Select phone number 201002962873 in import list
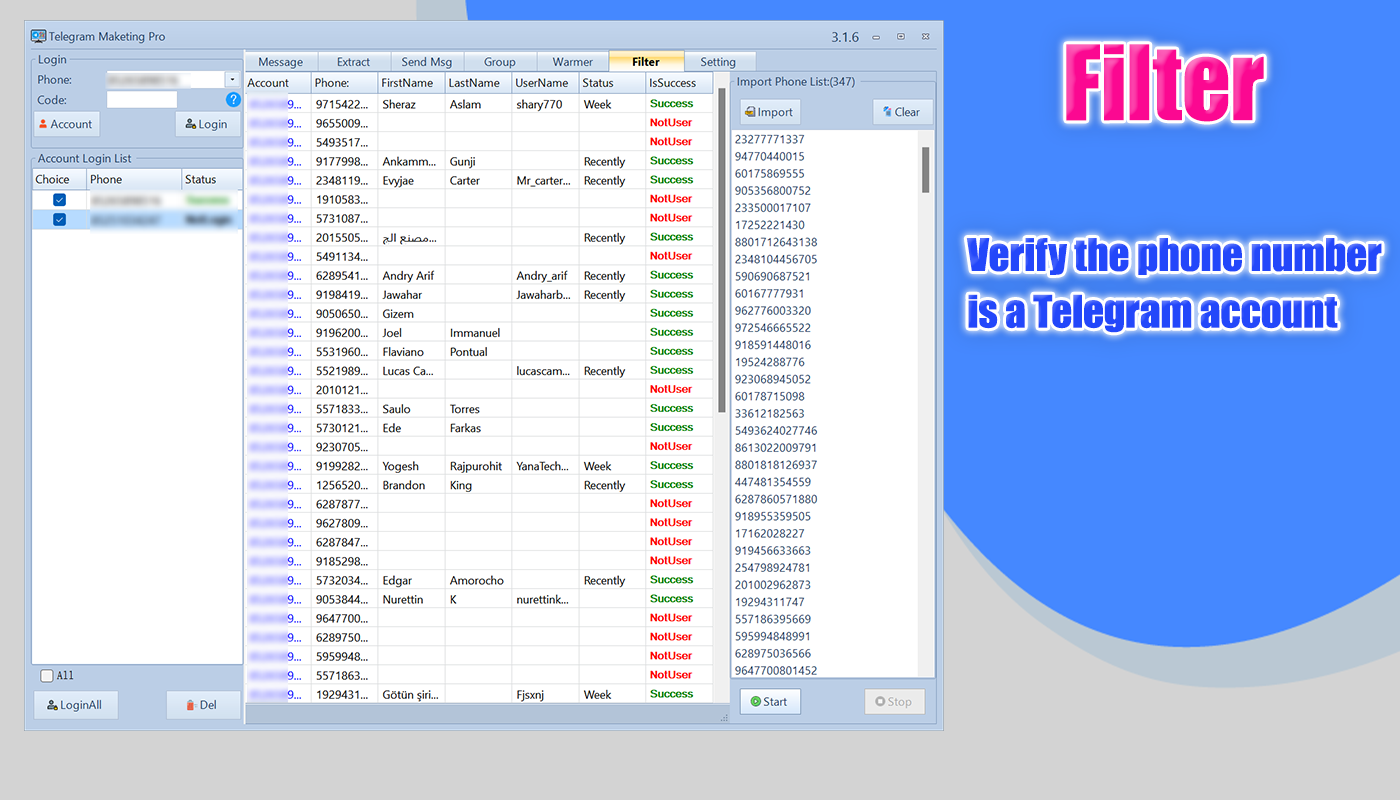The image size is (1400, 800). coord(773,585)
